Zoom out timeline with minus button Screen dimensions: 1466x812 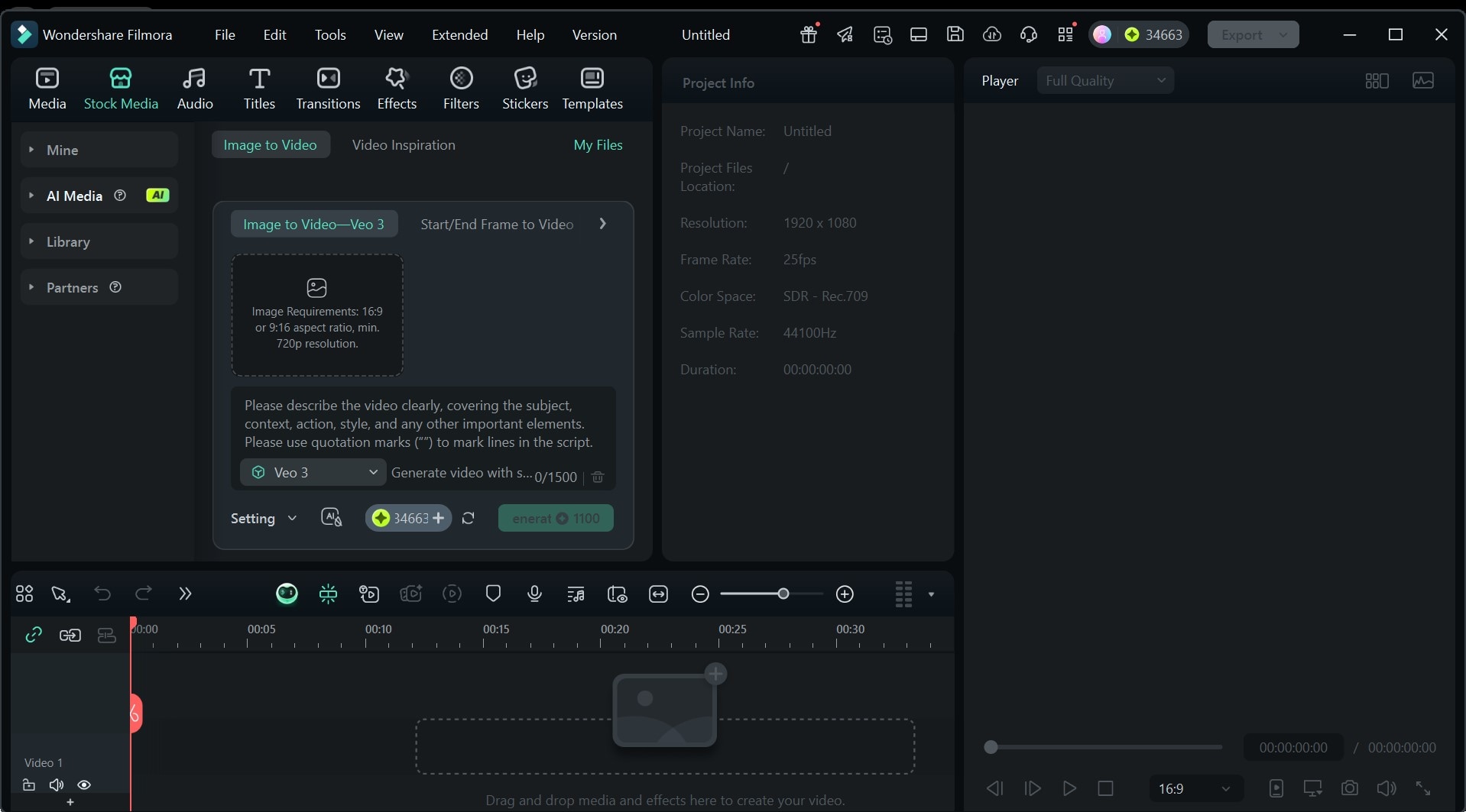pos(700,594)
